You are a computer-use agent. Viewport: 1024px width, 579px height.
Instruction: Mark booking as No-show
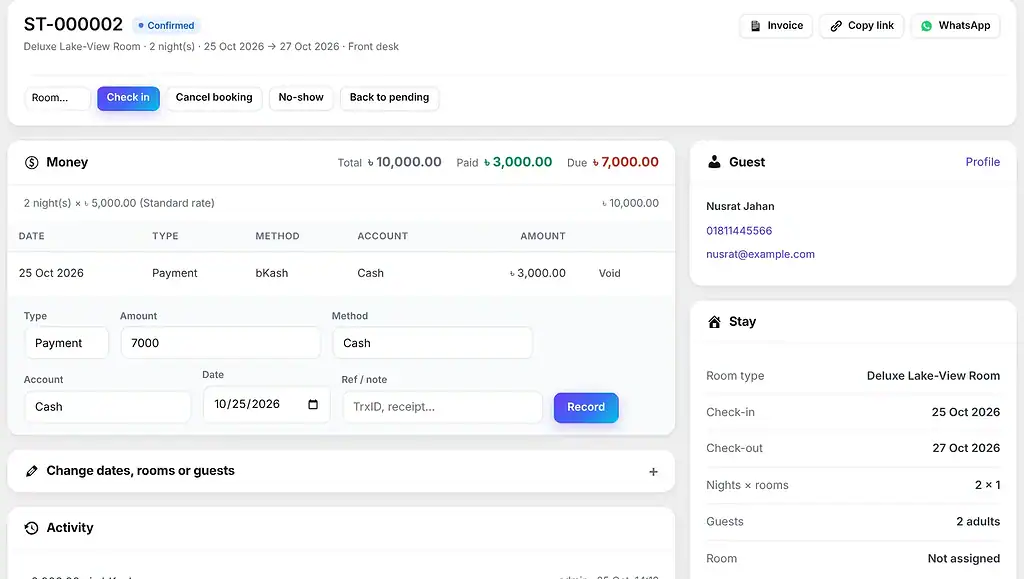coord(301,98)
